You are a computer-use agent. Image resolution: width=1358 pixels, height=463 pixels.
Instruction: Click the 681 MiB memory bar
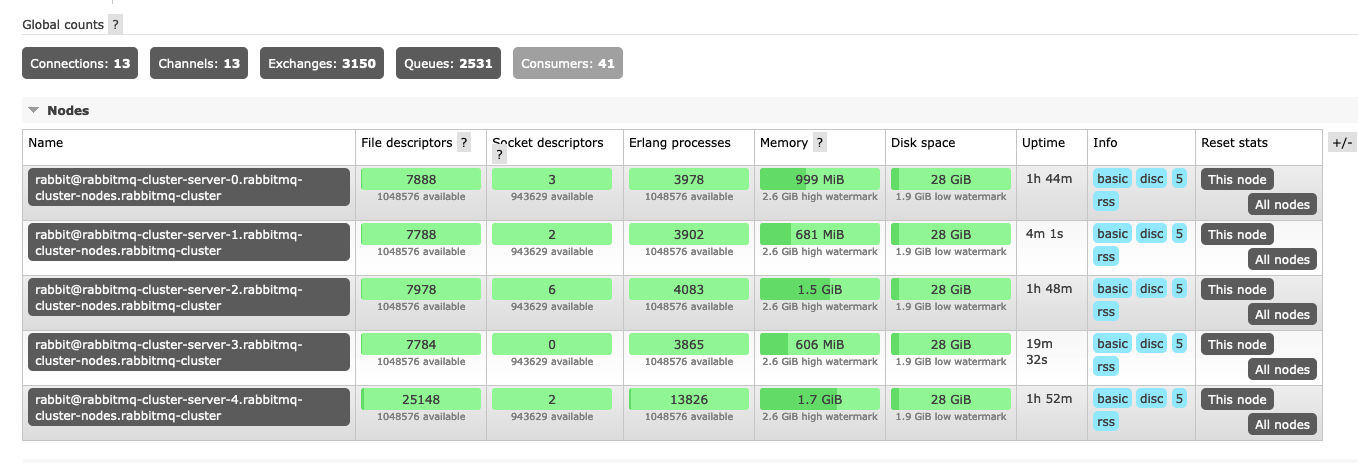[x=820, y=234]
